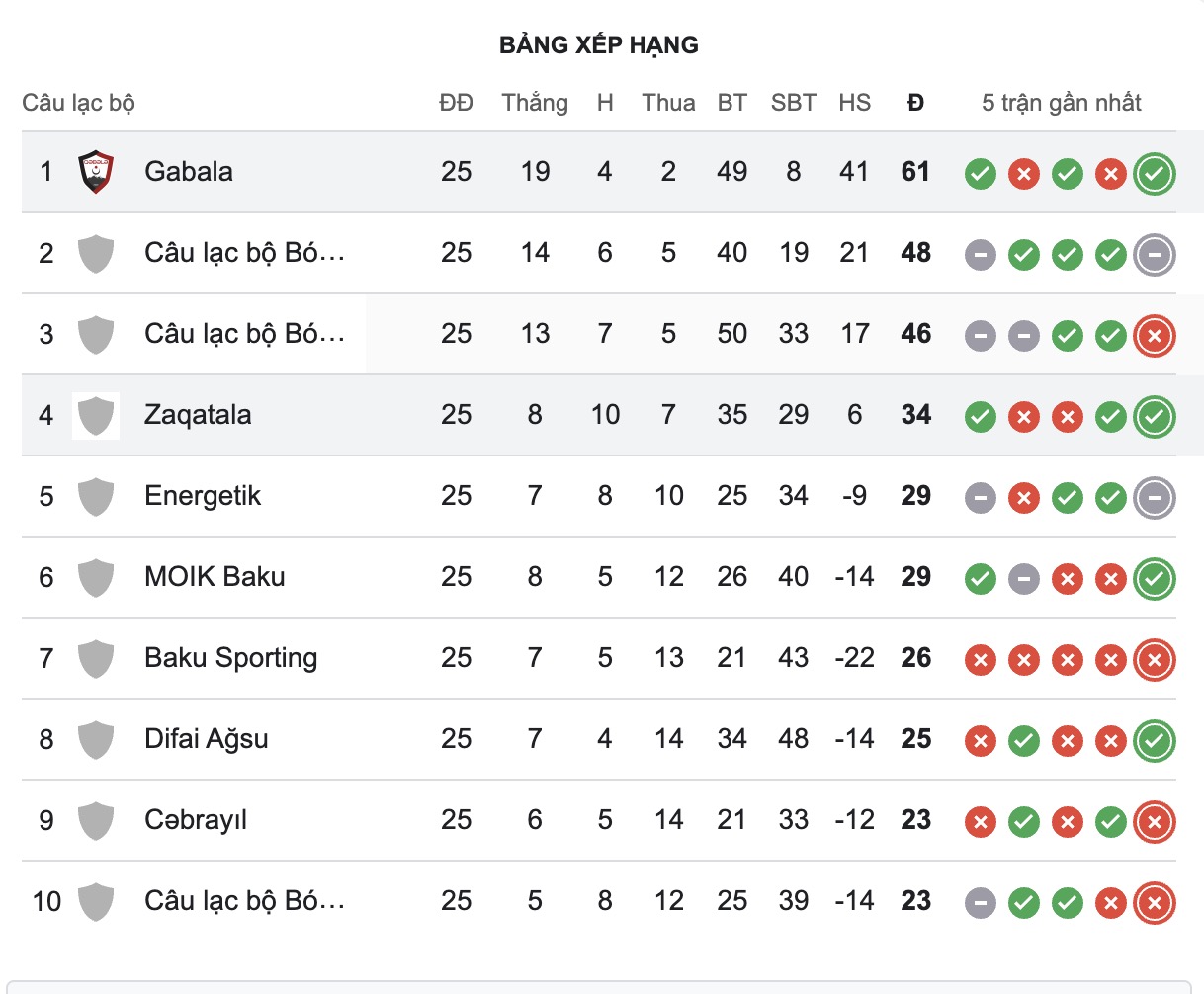Click Energetik's team shield icon

[96, 497]
